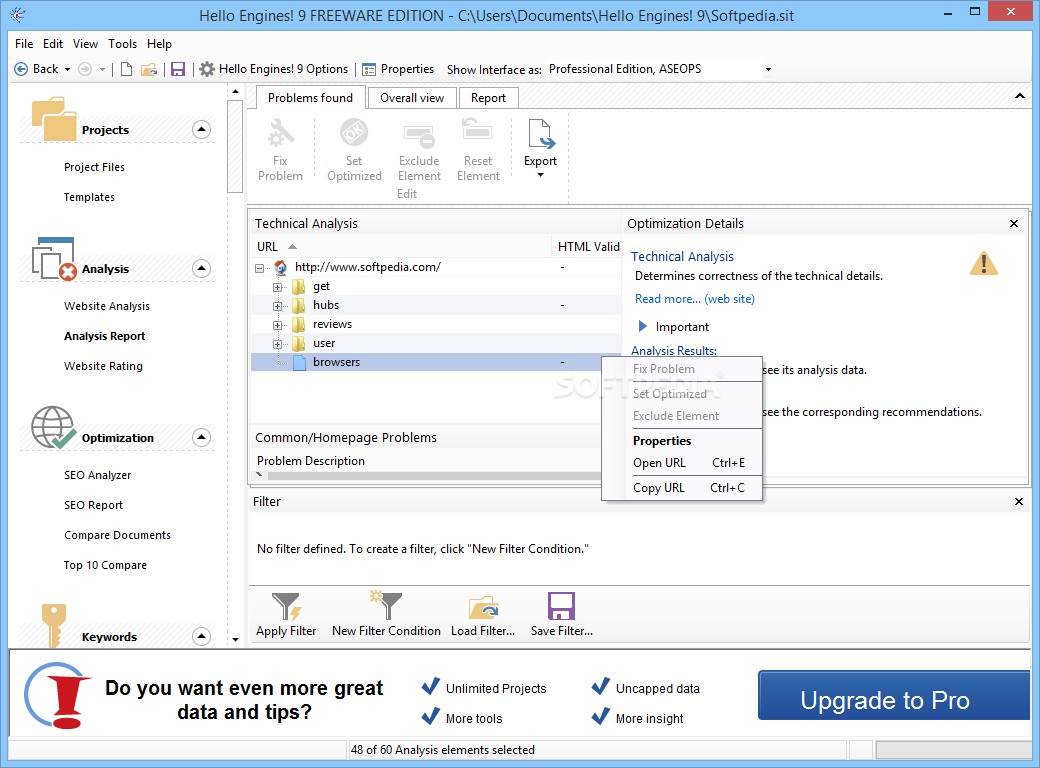Image resolution: width=1040 pixels, height=768 pixels.
Task: Expand the 'reviews' folder node
Action: coord(277,325)
